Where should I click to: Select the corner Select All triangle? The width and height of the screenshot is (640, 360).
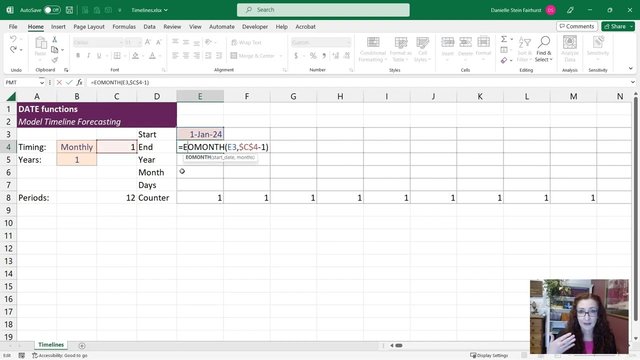pos(11,96)
